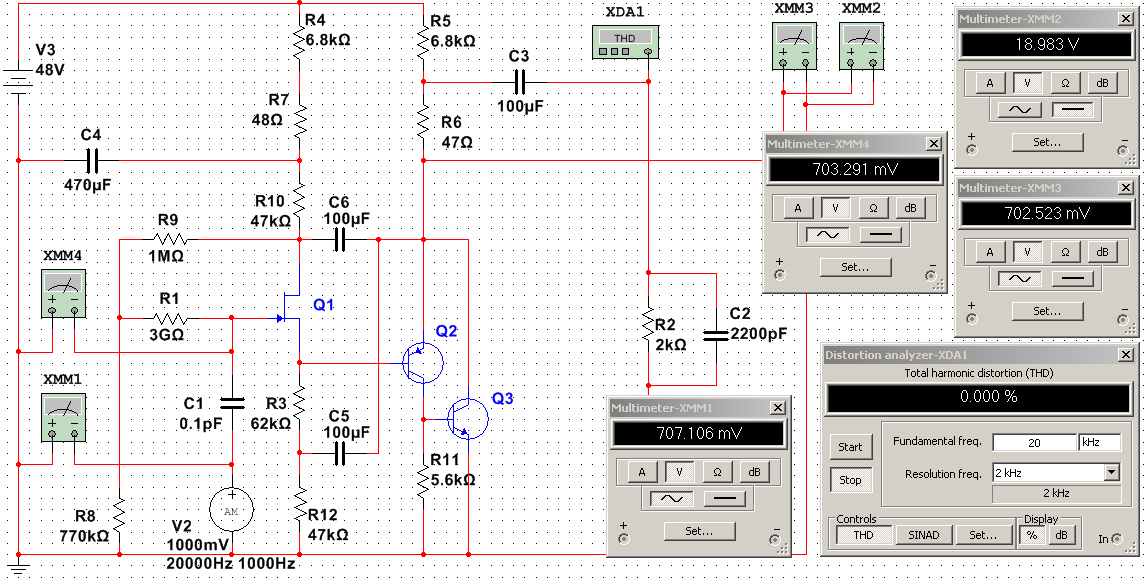The height and width of the screenshot is (578, 1146).
Task: Select the XMM1 multimeter instrument icon
Action: (x=64, y=417)
